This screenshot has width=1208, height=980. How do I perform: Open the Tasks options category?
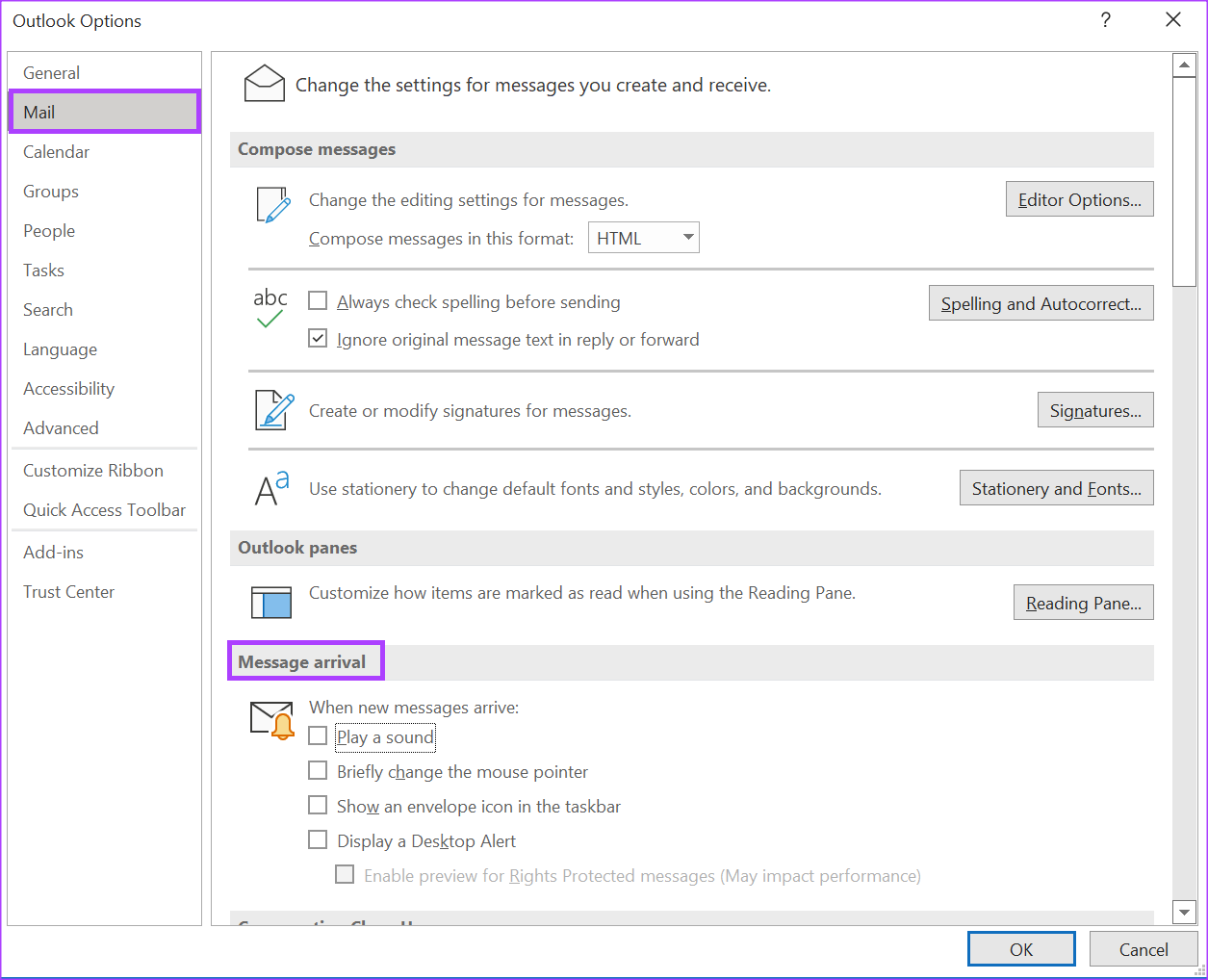coord(104,271)
